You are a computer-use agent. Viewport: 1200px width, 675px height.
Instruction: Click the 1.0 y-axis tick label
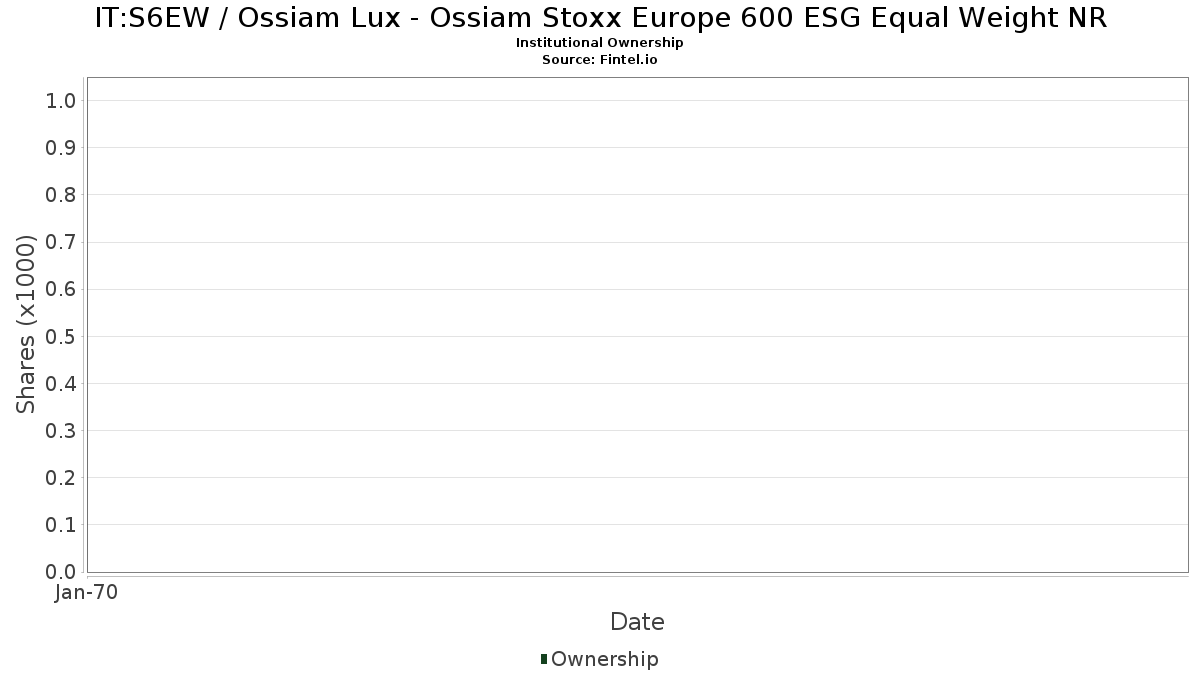(61, 101)
